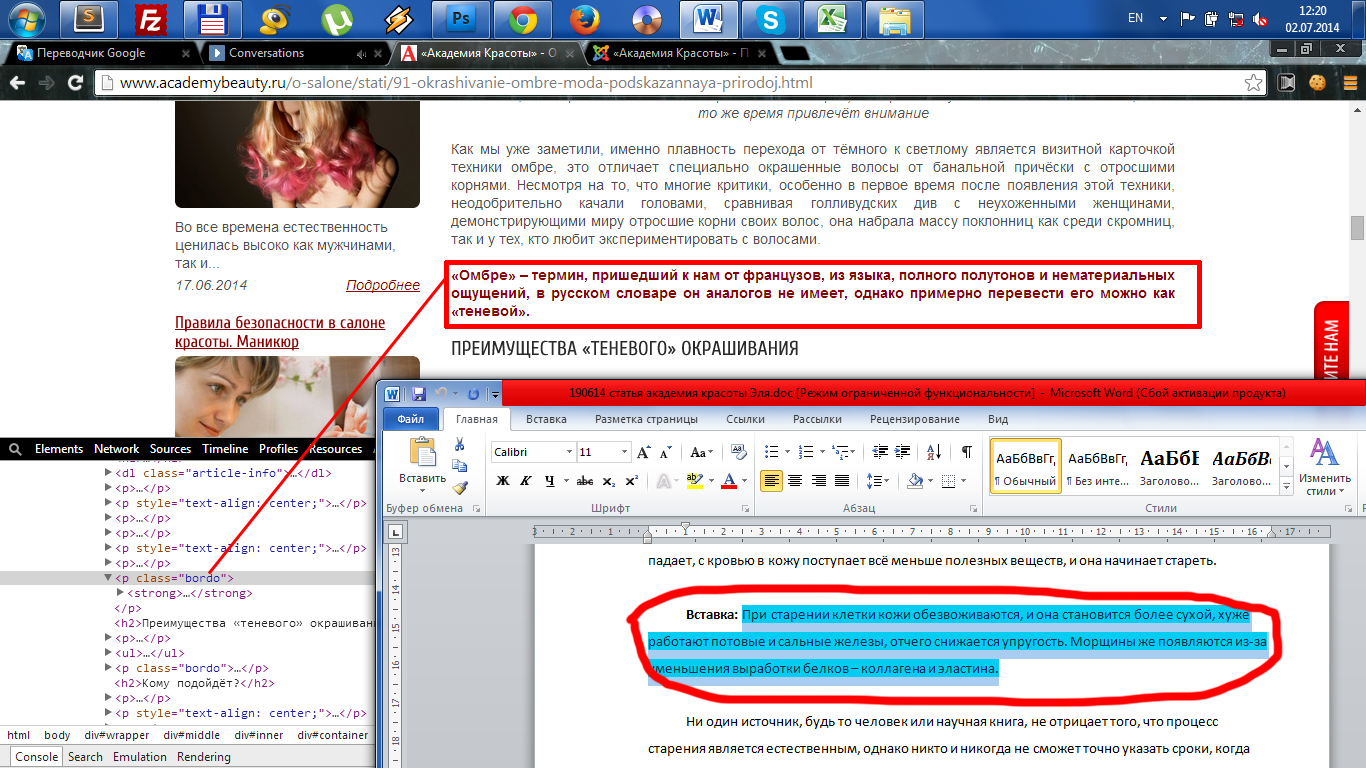Toggle Underline (Ч) formatting in Word
1366x768 pixels.
point(549,481)
